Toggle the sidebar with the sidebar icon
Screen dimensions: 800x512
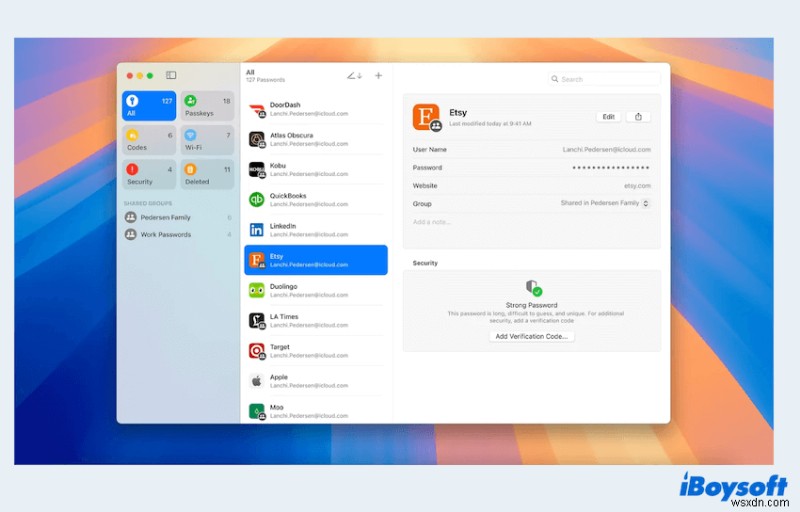point(171,75)
